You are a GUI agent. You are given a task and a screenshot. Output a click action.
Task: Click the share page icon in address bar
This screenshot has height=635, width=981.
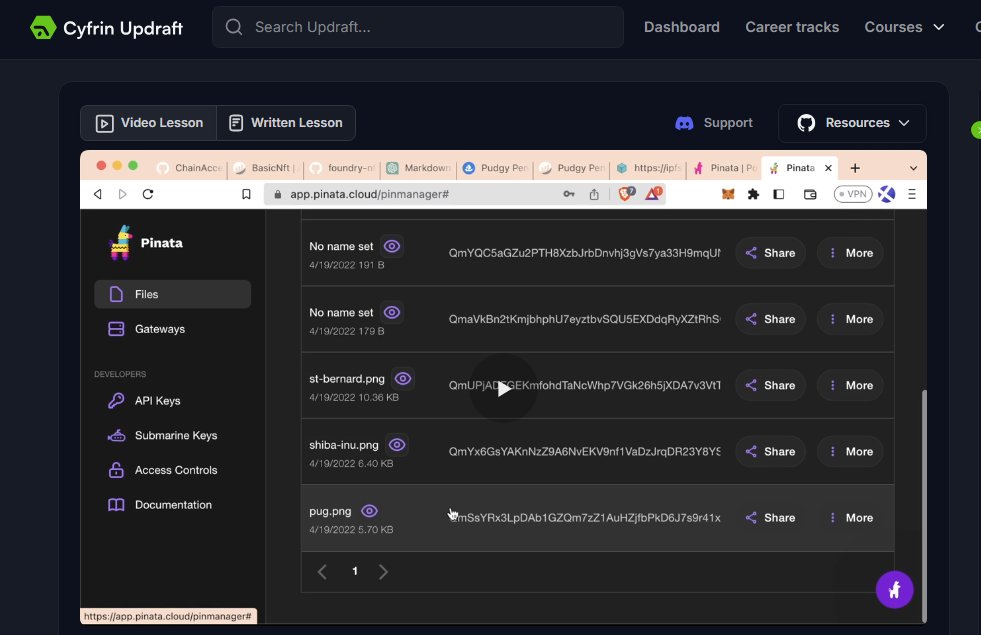click(x=594, y=194)
